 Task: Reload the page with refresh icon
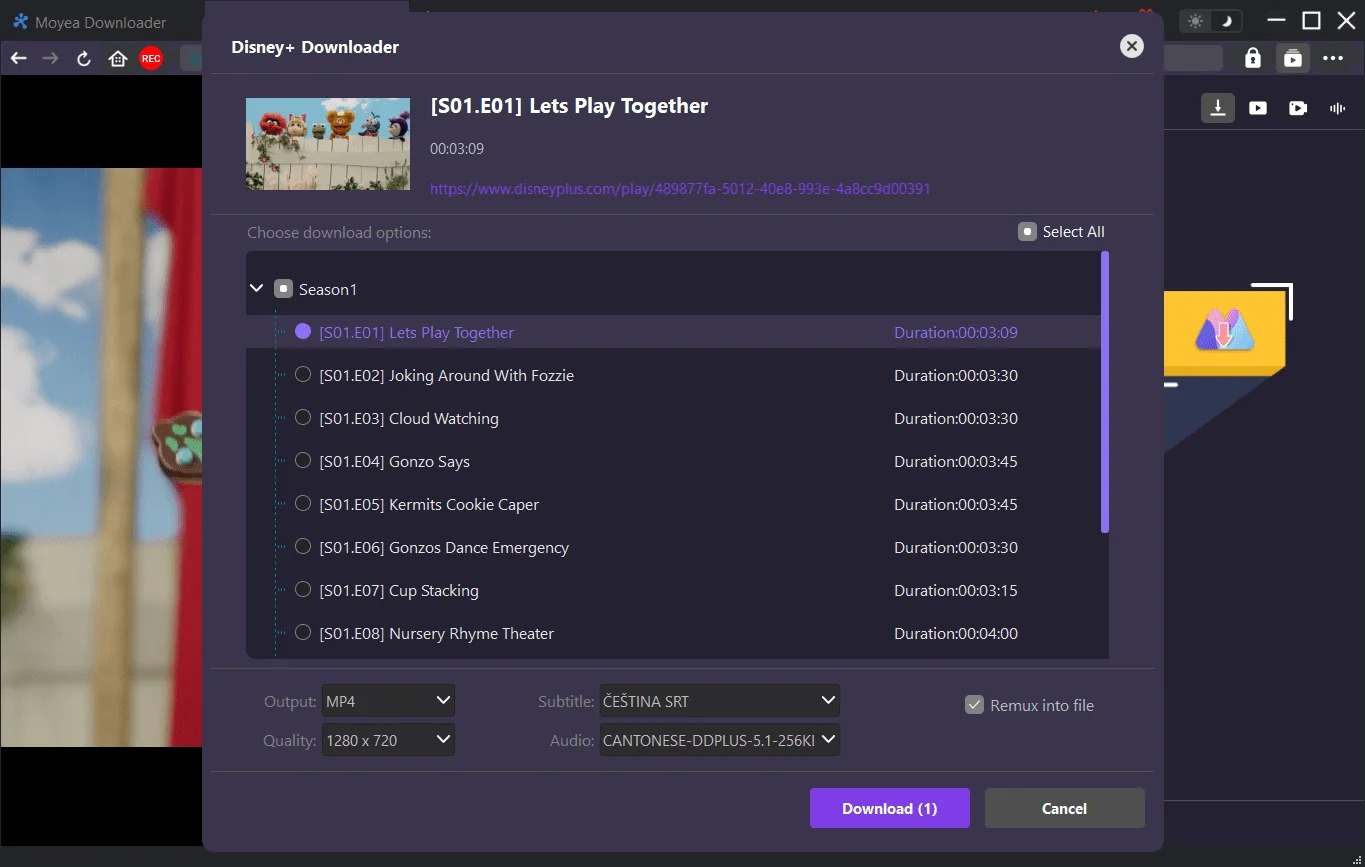click(x=84, y=59)
